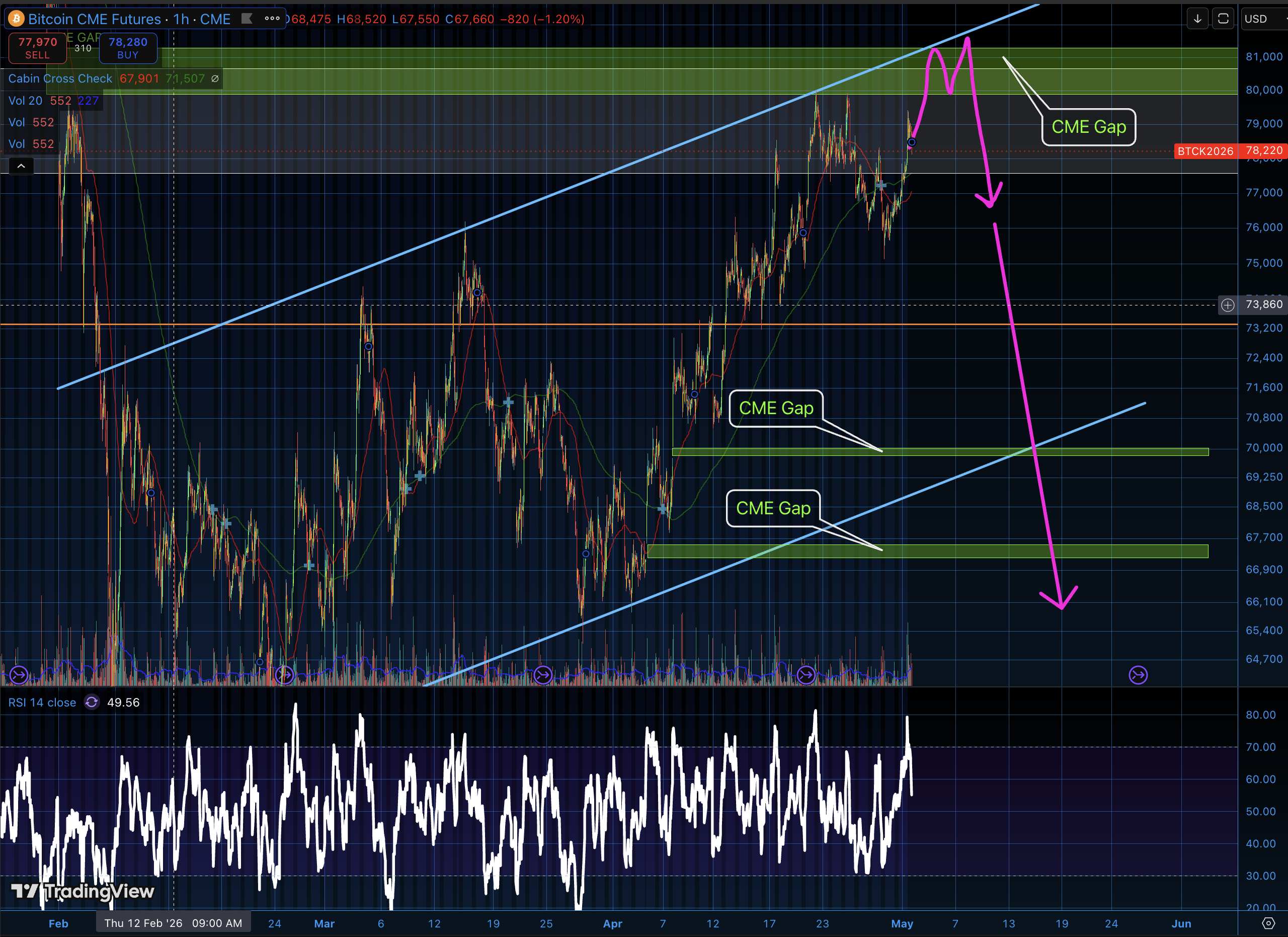
Task: Select the upper CME Gap callout label
Action: (x=1089, y=127)
